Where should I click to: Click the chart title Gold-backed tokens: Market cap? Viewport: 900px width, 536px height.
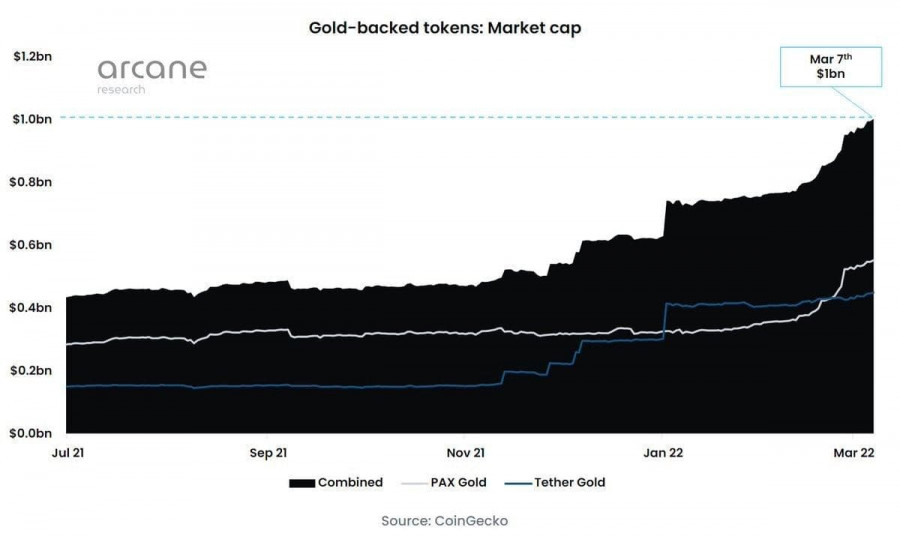[445, 28]
